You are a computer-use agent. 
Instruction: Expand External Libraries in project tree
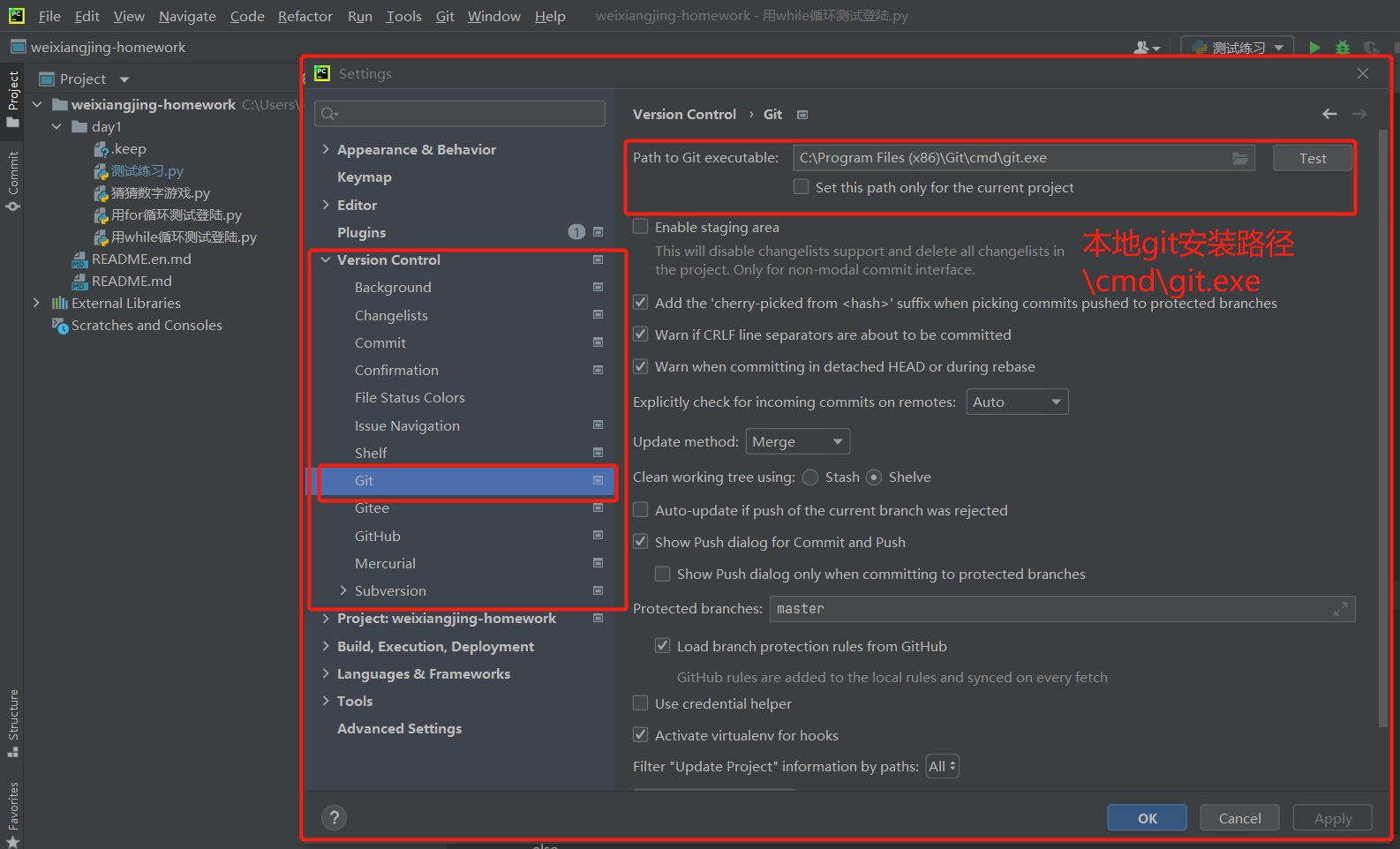click(x=36, y=303)
